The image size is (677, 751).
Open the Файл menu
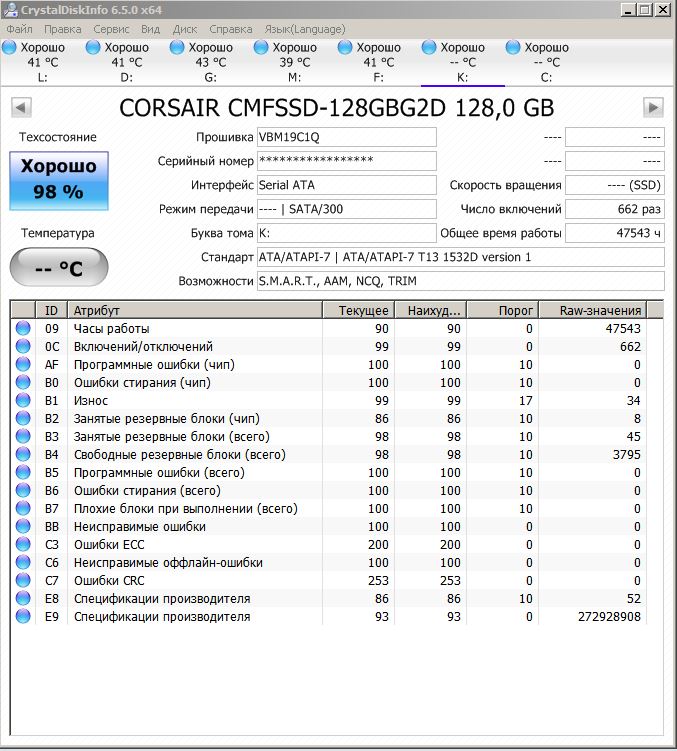click(x=19, y=29)
